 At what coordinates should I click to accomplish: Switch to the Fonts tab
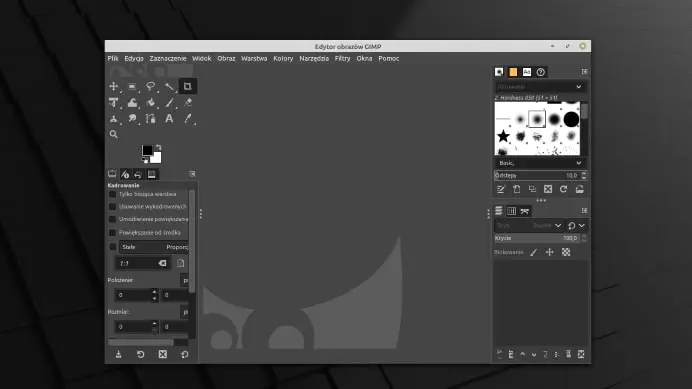pos(527,72)
